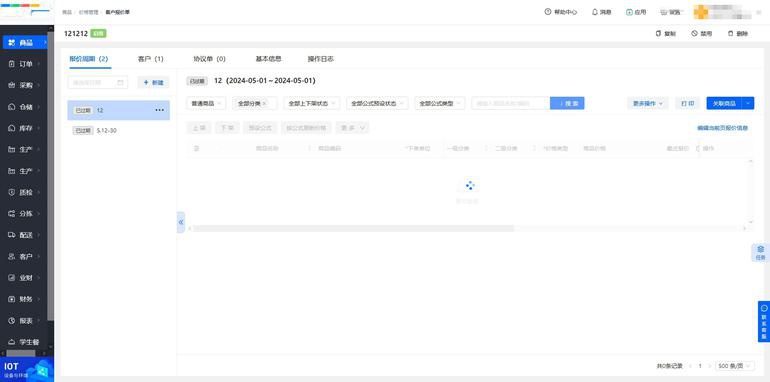Open the 更多操作 dropdown menu
This screenshot has height=382, width=770.
coord(648,104)
